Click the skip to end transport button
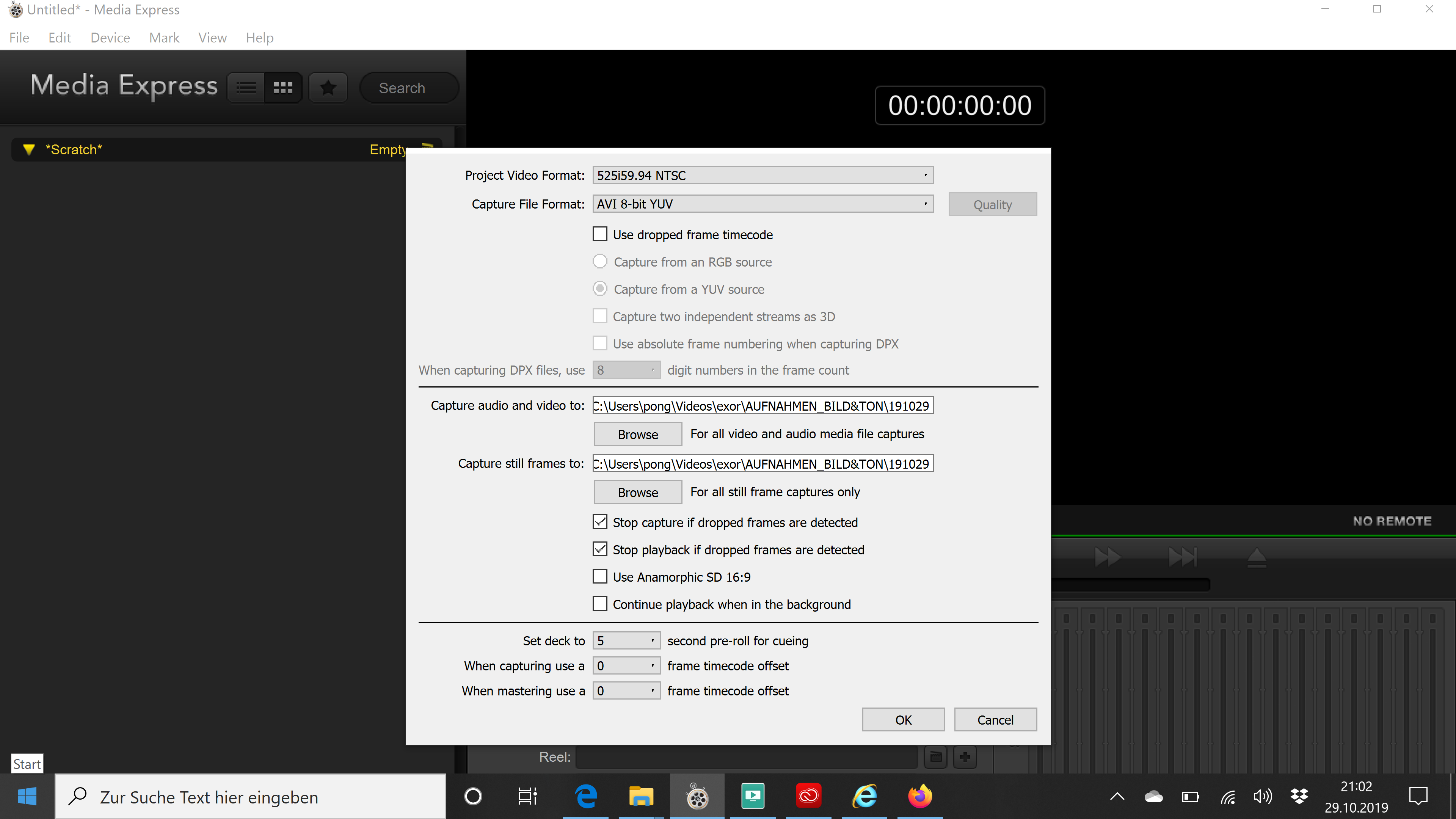 click(x=1183, y=557)
